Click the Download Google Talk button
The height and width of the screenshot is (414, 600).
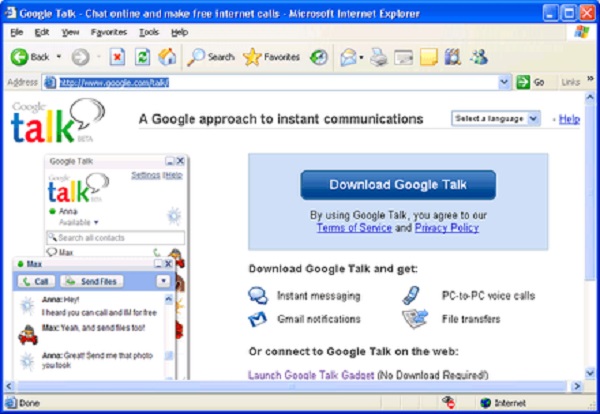[398, 185]
